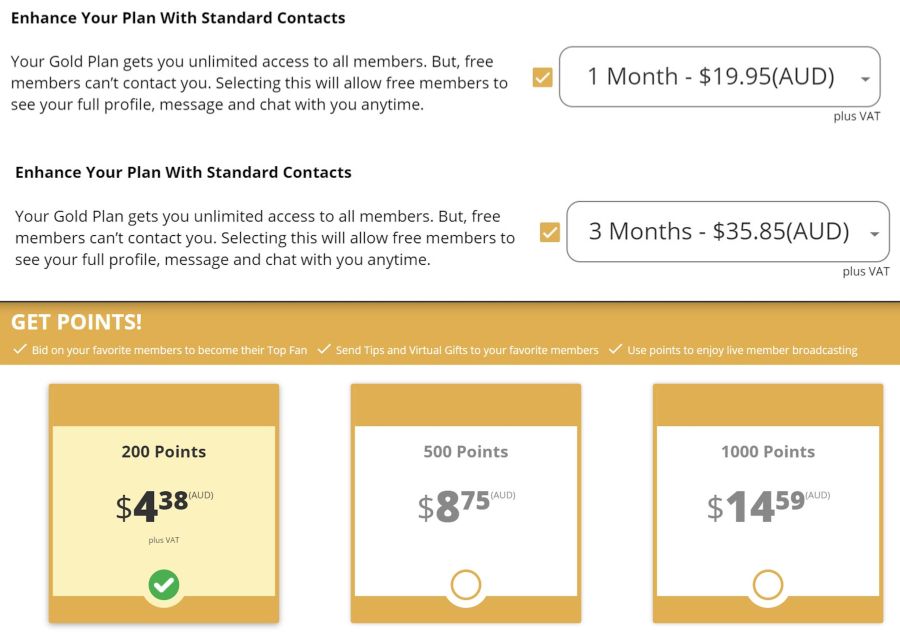Click the arrow on the 1 Month dropdown
The height and width of the screenshot is (644, 900).
[x=866, y=79]
